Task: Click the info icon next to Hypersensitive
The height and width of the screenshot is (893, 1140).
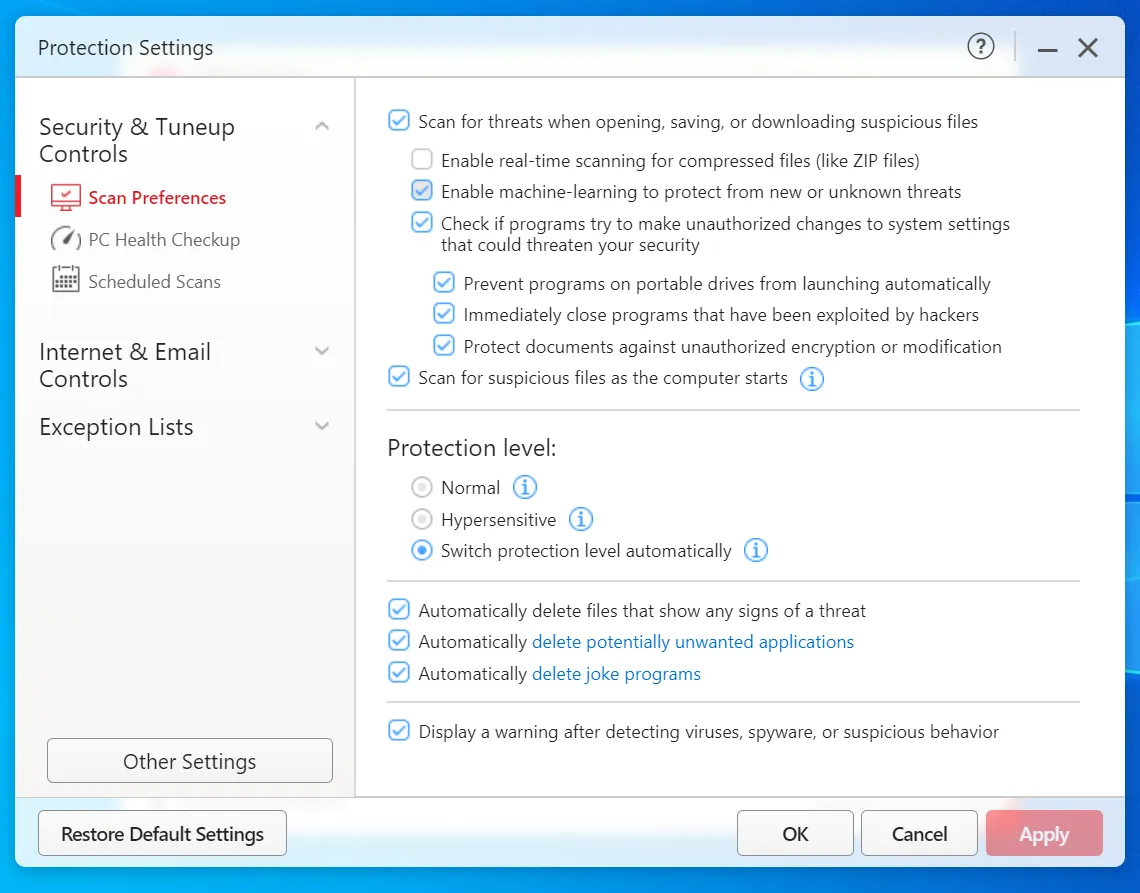Action: [581, 519]
